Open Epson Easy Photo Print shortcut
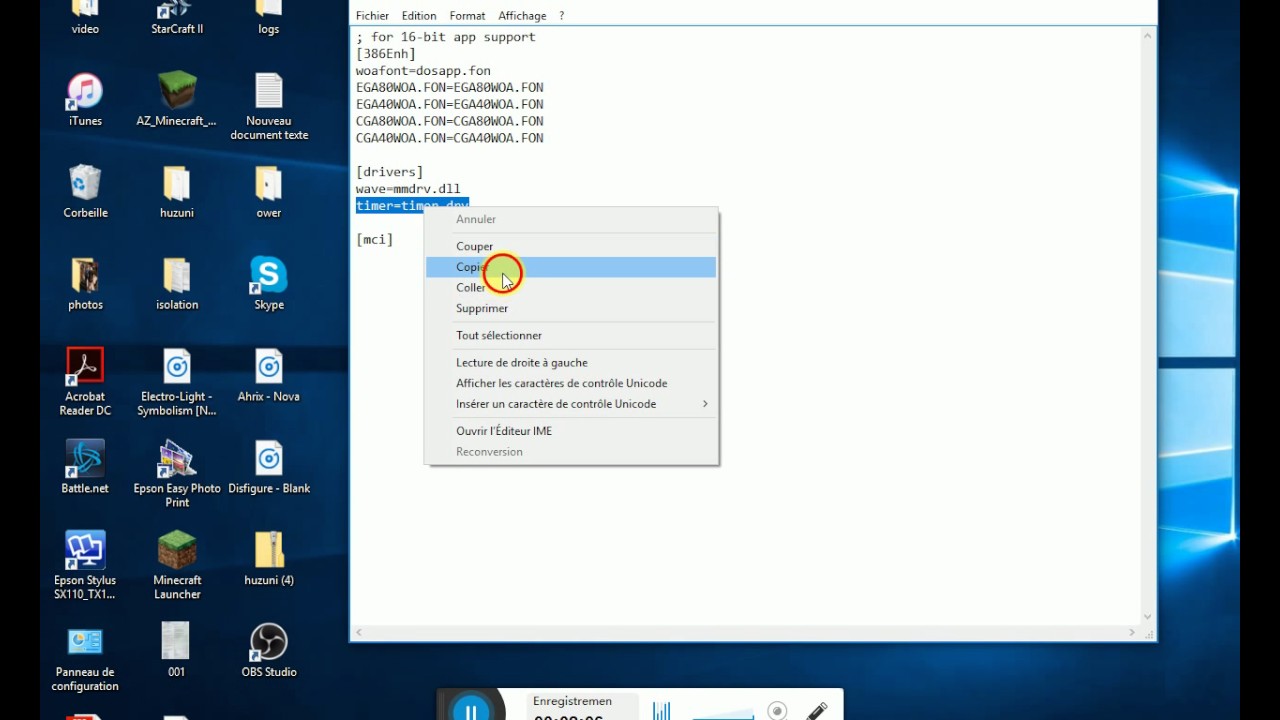The image size is (1280, 720). click(x=177, y=474)
